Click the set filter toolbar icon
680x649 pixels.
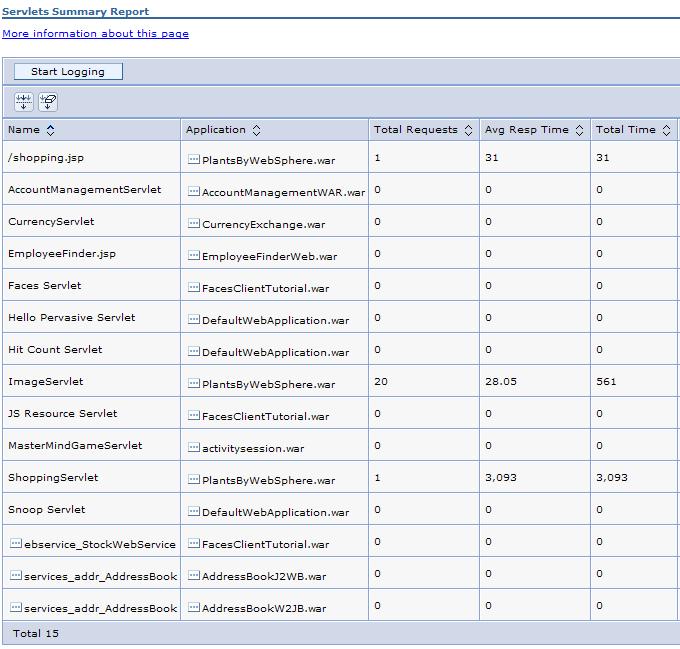pyautogui.click(x=23, y=102)
